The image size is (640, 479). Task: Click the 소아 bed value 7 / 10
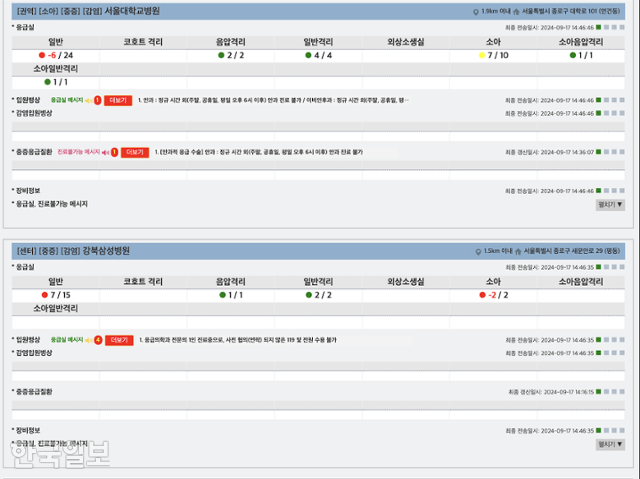pos(498,55)
